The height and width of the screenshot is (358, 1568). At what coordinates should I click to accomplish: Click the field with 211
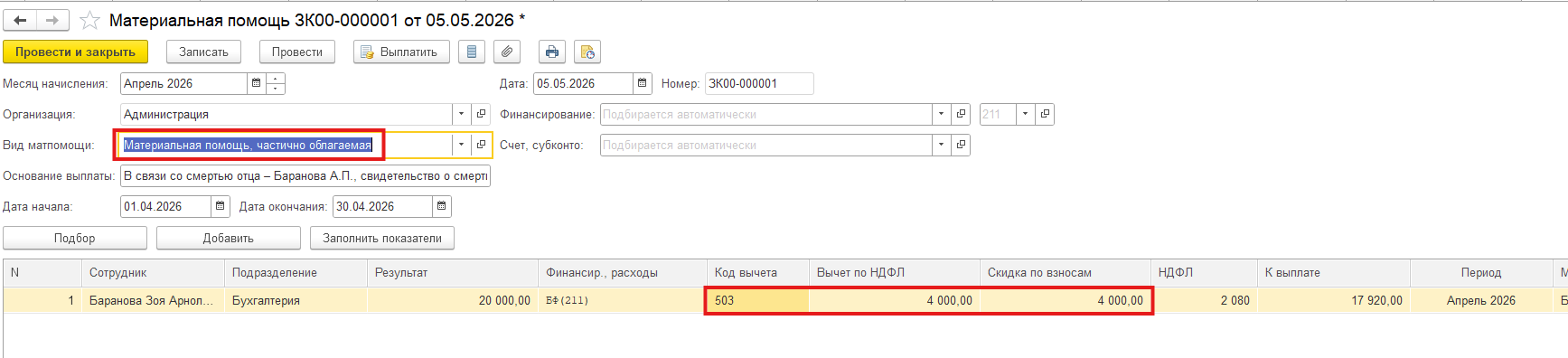click(998, 114)
